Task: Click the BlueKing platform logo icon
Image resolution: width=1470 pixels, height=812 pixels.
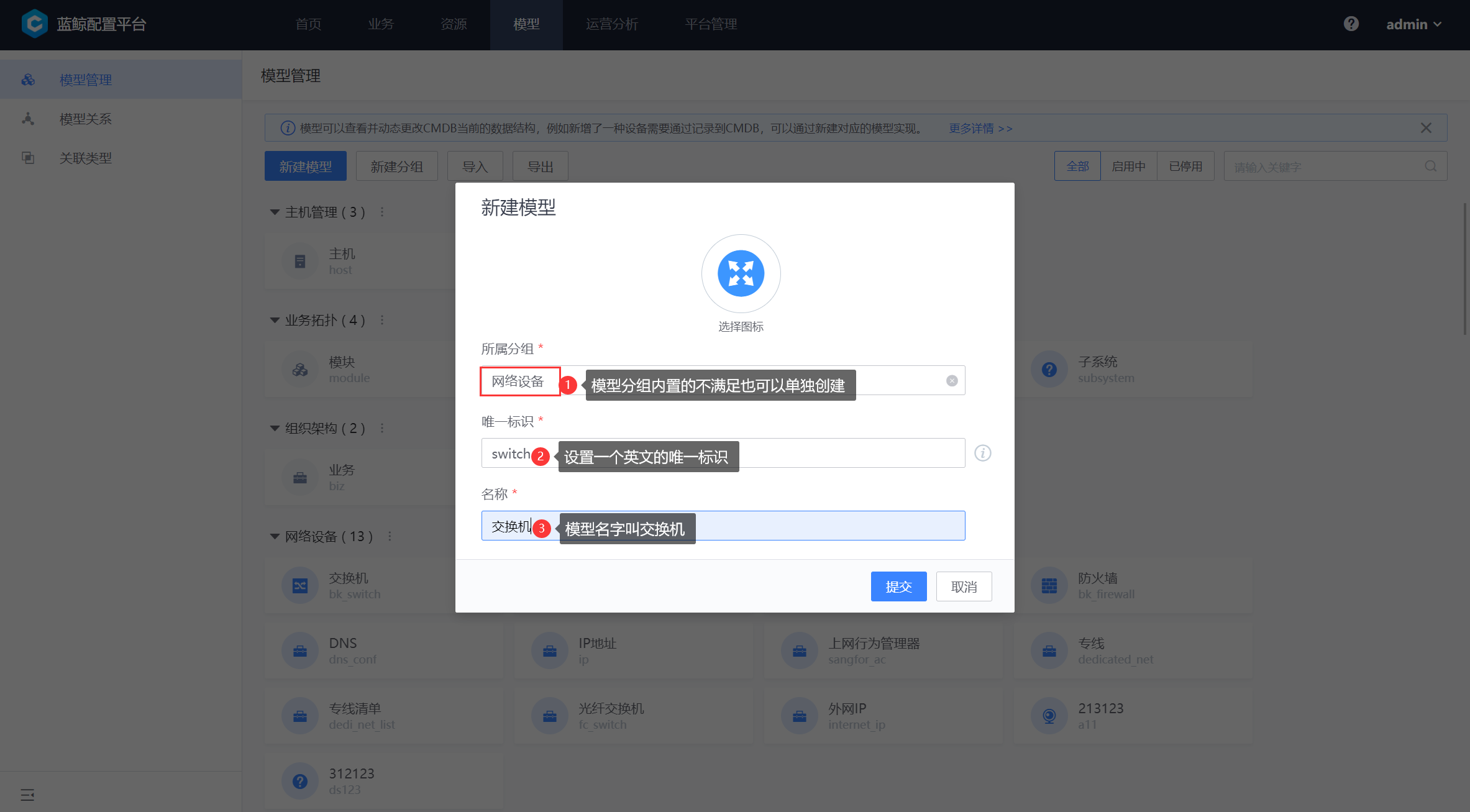Action: pyautogui.click(x=35, y=24)
